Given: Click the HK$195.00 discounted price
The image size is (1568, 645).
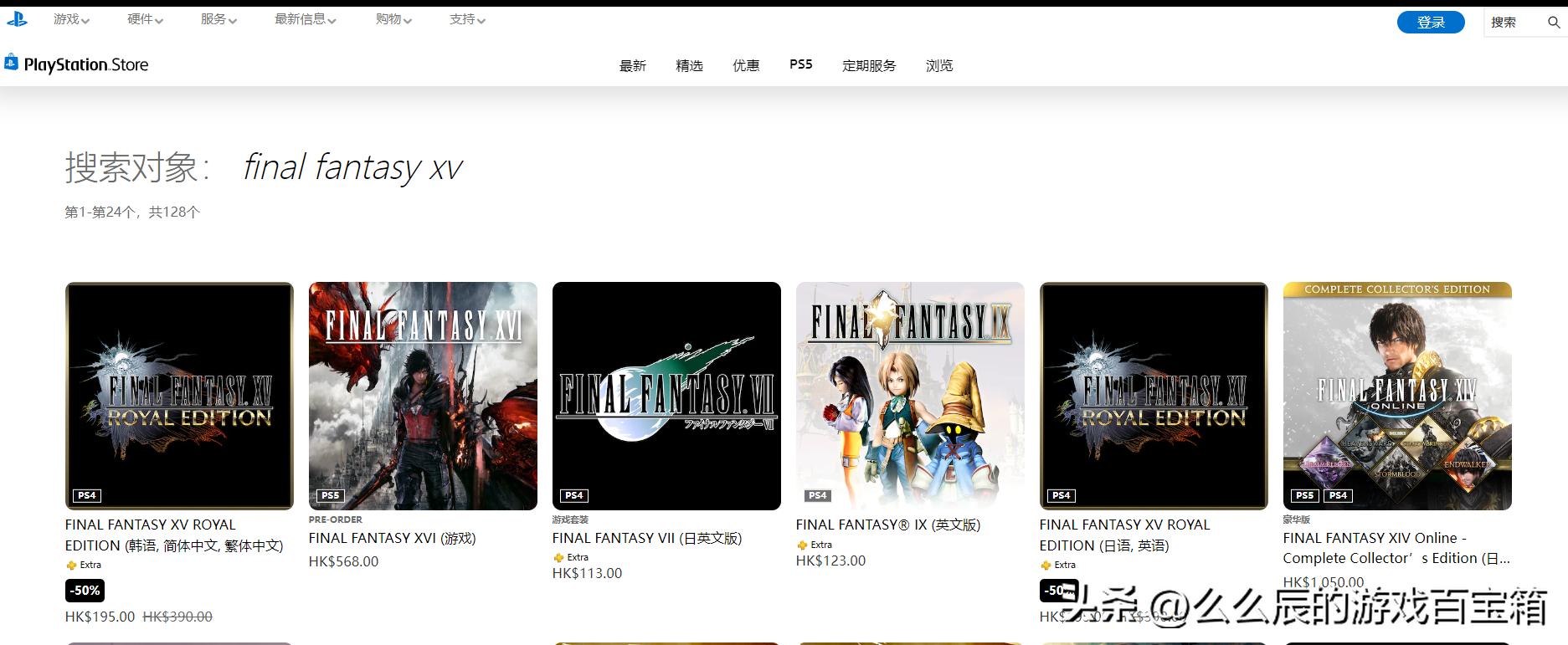Looking at the screenshot, I should tap(100, 617).
